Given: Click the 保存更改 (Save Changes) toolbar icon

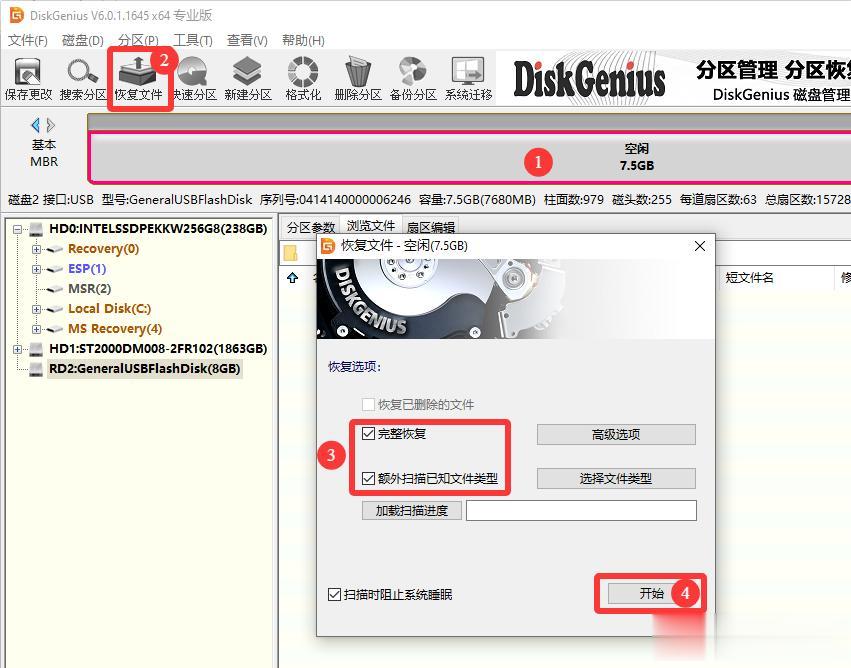Looking at the screenshot, I should [28, 79].
